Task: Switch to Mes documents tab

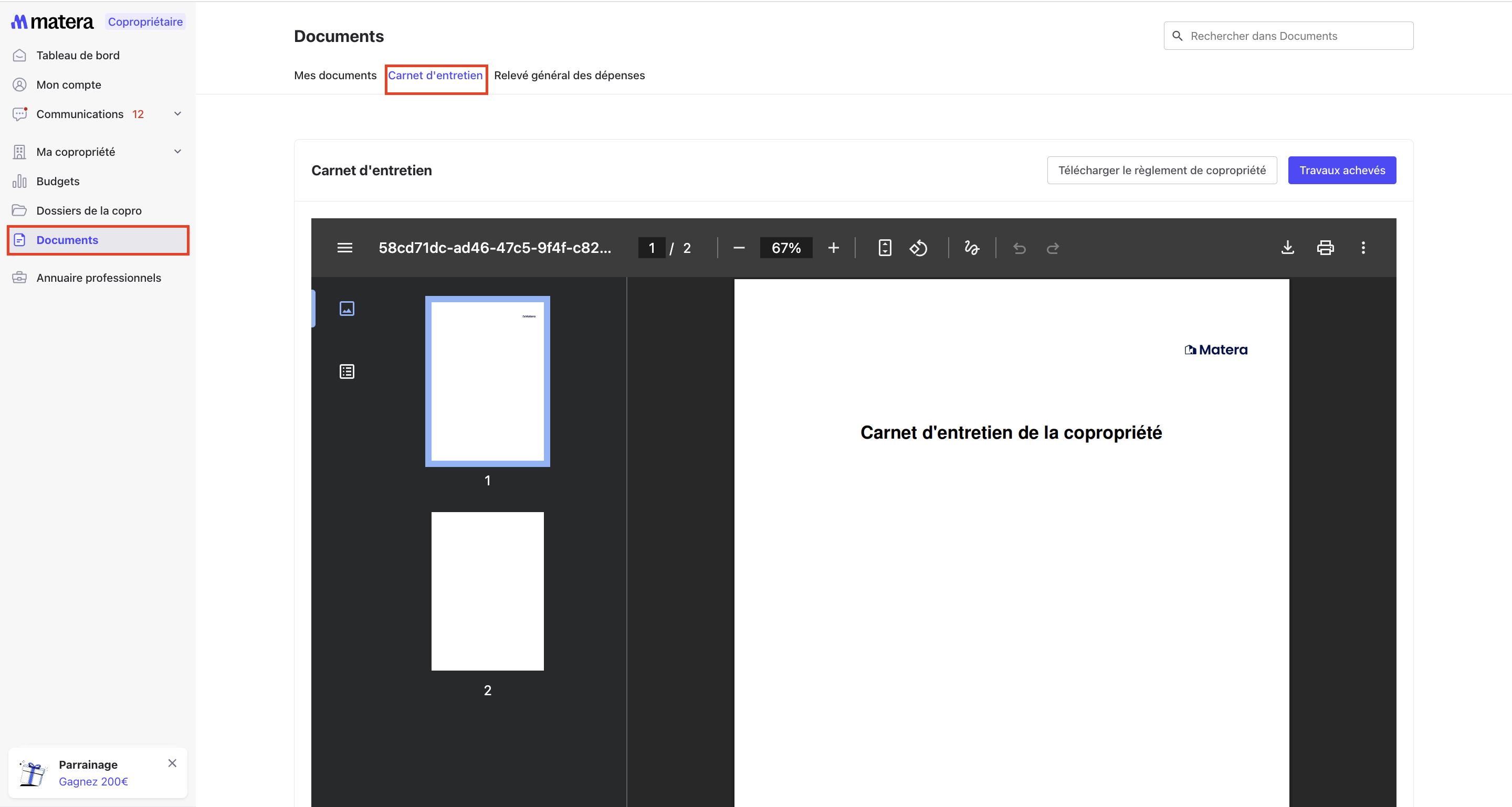Action: coord(335,75)
